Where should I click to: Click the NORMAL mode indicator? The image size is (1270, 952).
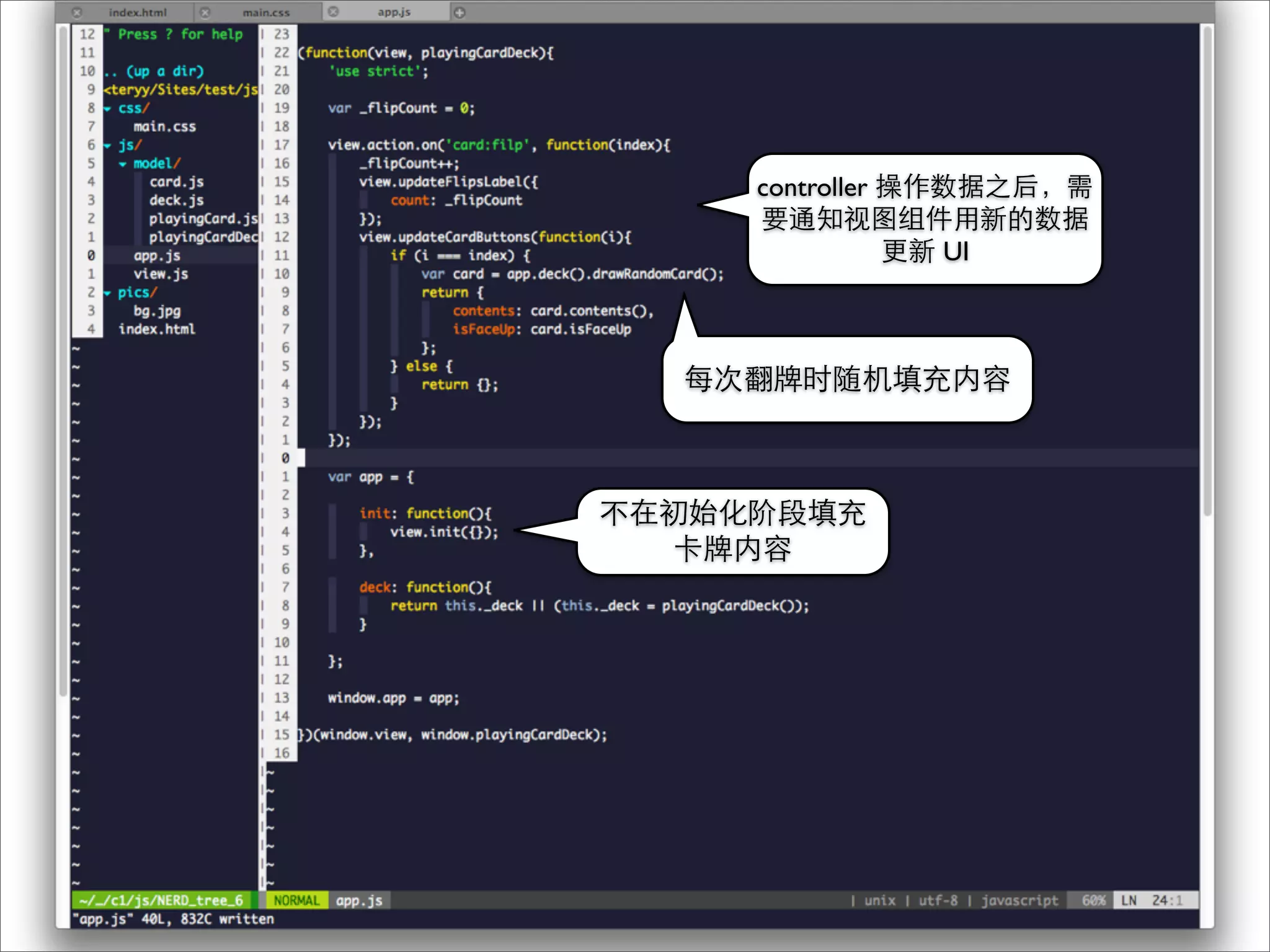point(296,901)
